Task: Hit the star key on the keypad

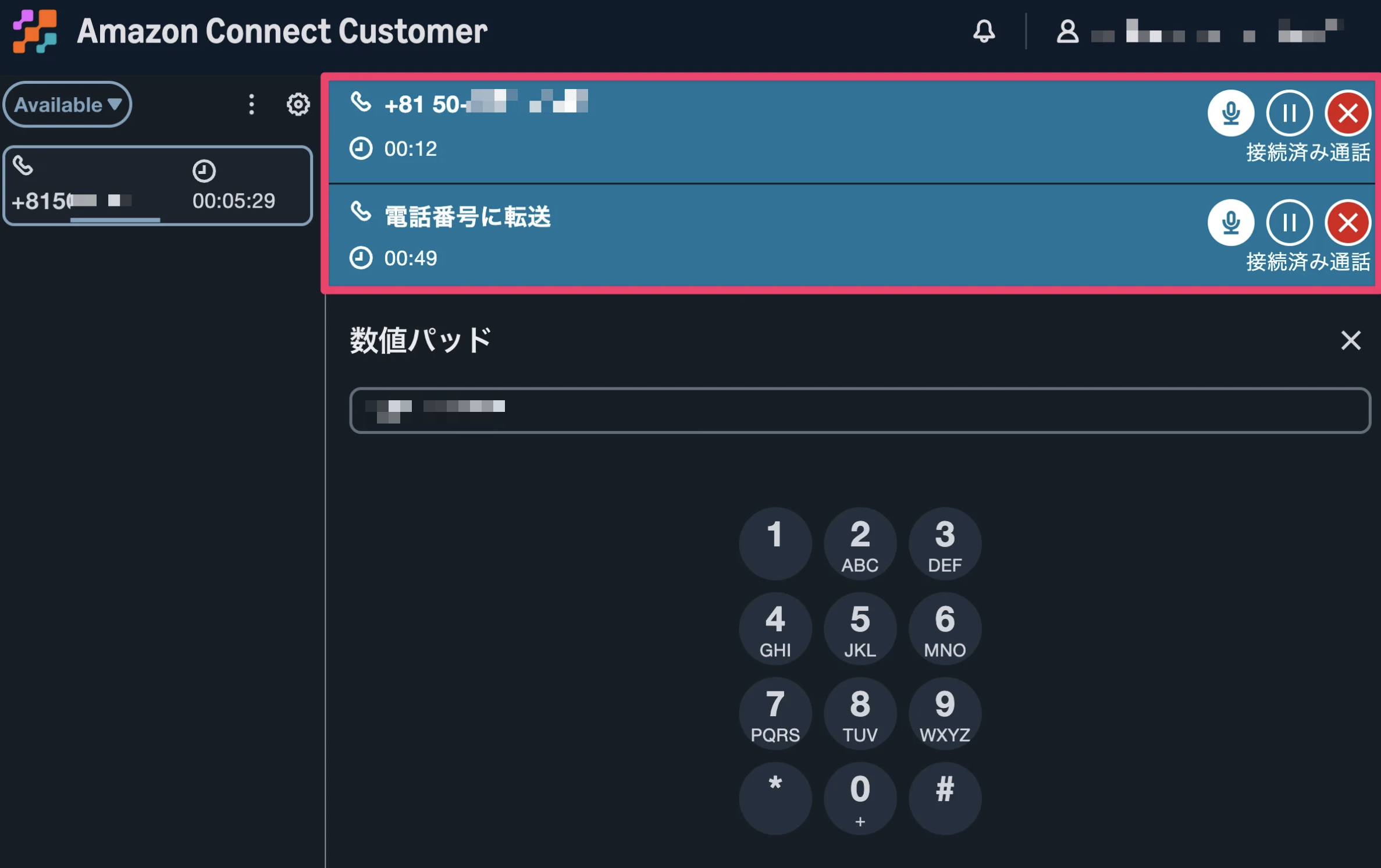Action: [x=775, y=798]
